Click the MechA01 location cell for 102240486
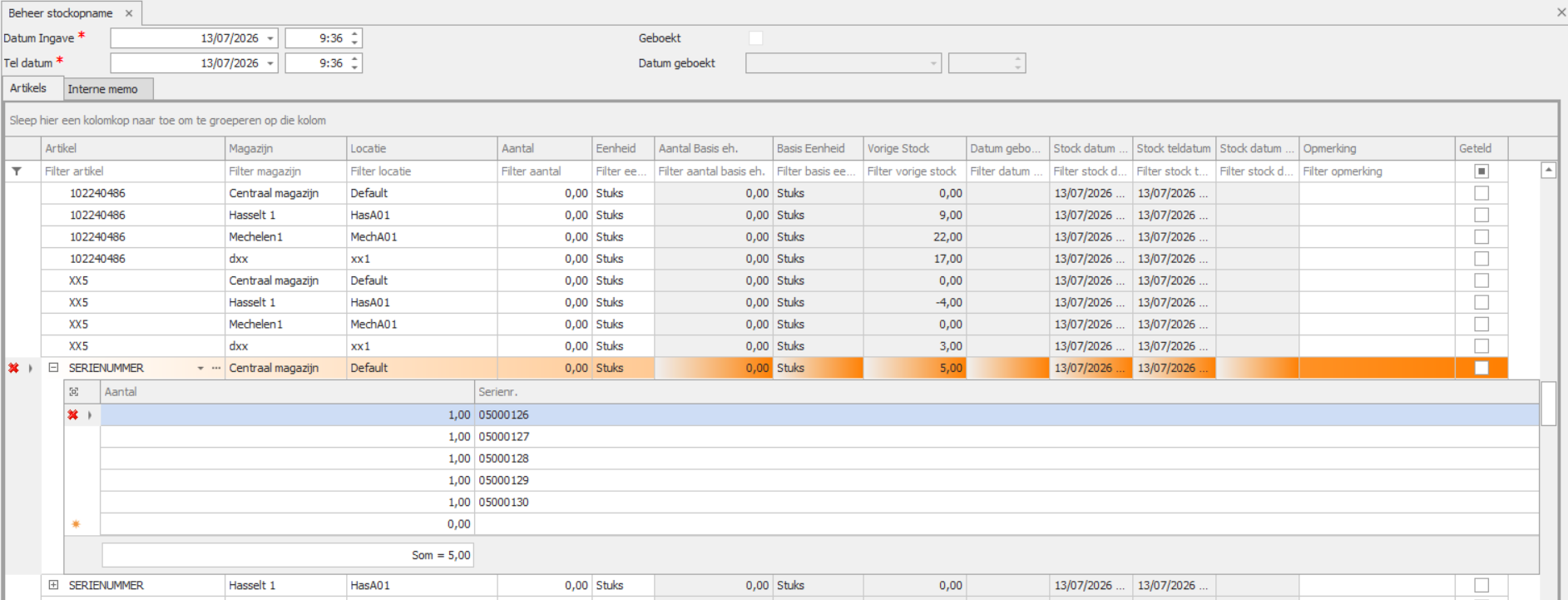 point(422,237)
